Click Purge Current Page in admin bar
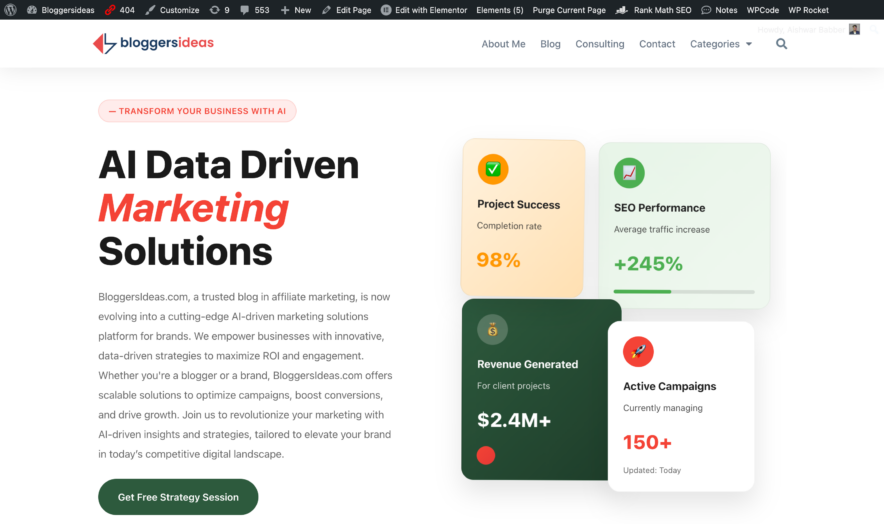The height and width of the screenshot is (524, 884). point(569,10)
